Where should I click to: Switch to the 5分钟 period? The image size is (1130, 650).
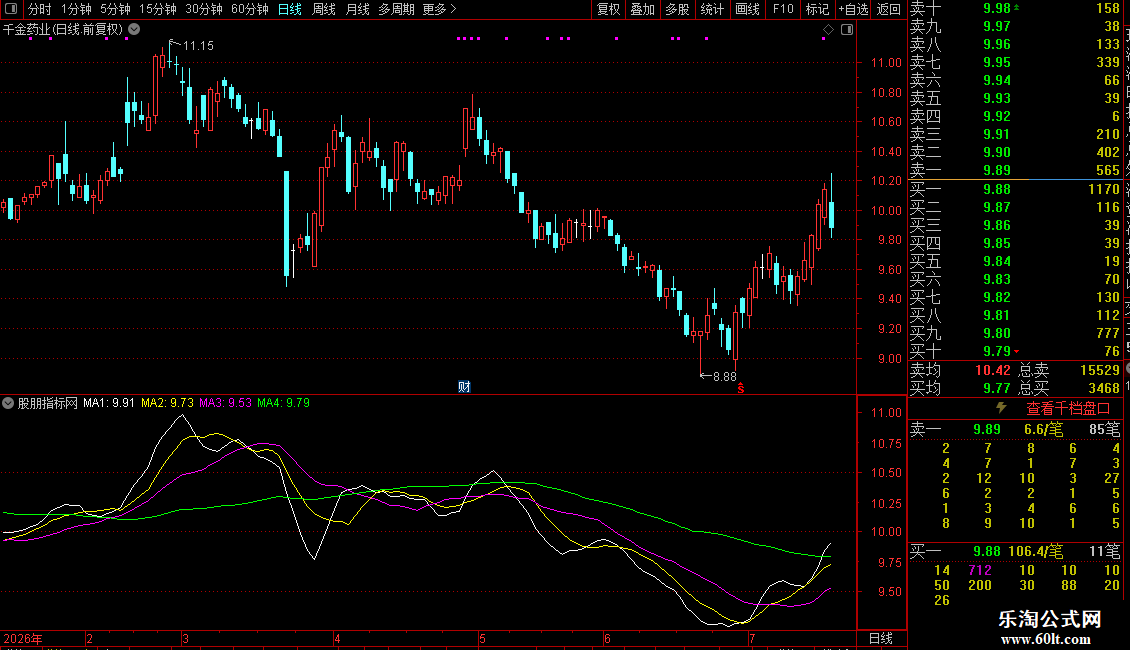tap(115, 9)
